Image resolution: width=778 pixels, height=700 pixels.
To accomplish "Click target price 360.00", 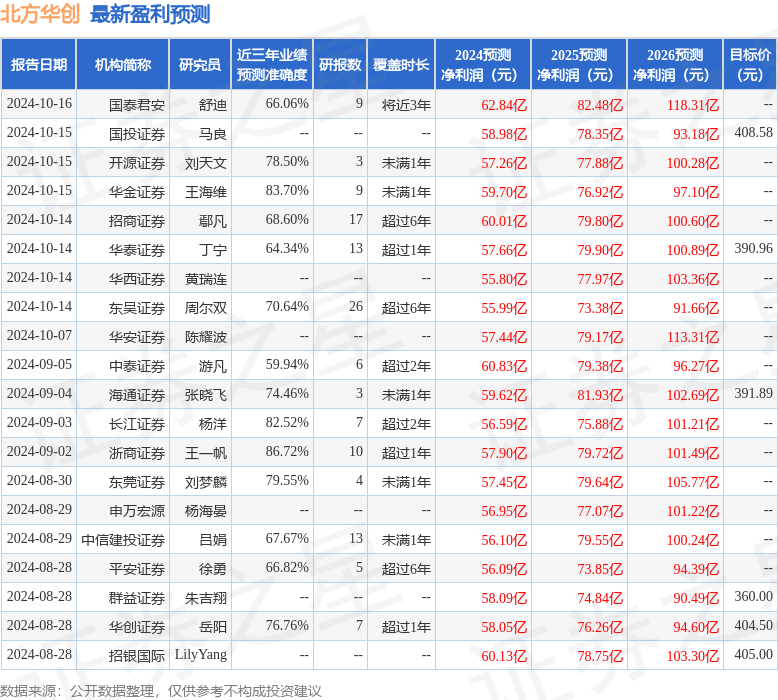I will [x=754, y=596].
